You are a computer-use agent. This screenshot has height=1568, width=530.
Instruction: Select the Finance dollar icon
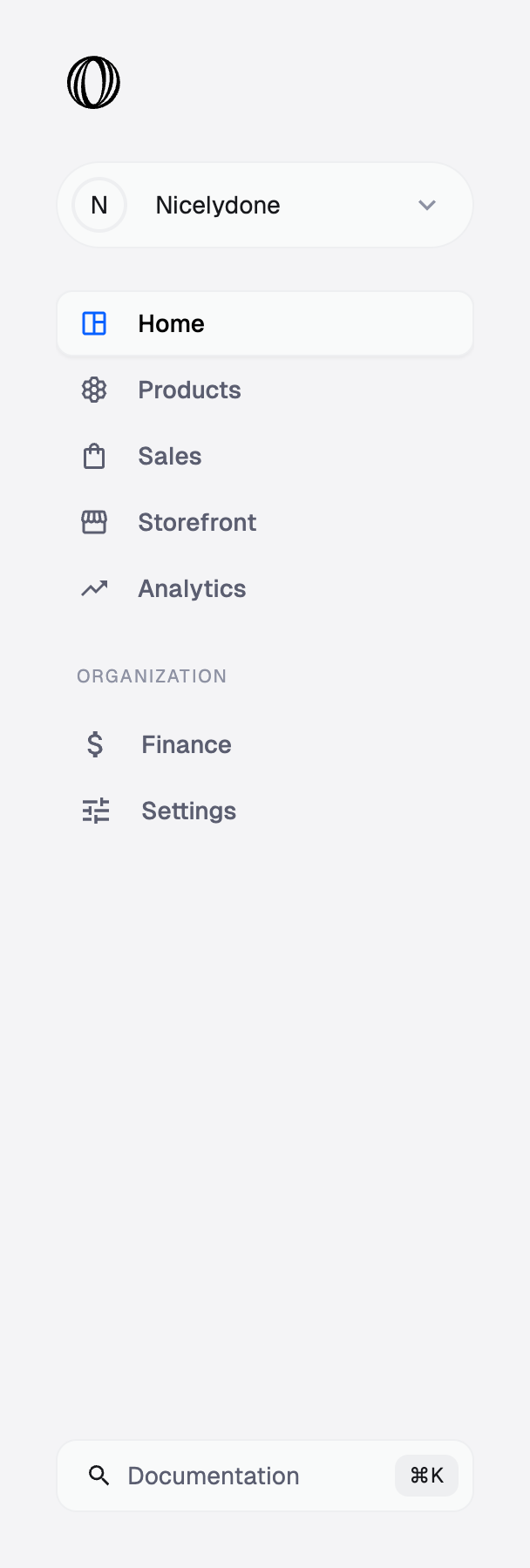[x=95, y=744]
